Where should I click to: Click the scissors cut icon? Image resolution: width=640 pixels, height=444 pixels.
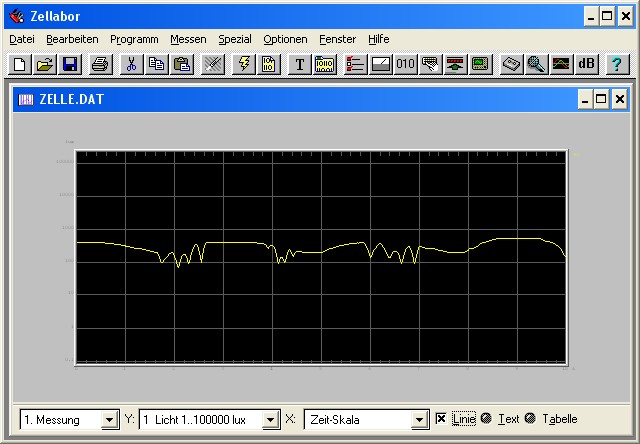(131, 64)
